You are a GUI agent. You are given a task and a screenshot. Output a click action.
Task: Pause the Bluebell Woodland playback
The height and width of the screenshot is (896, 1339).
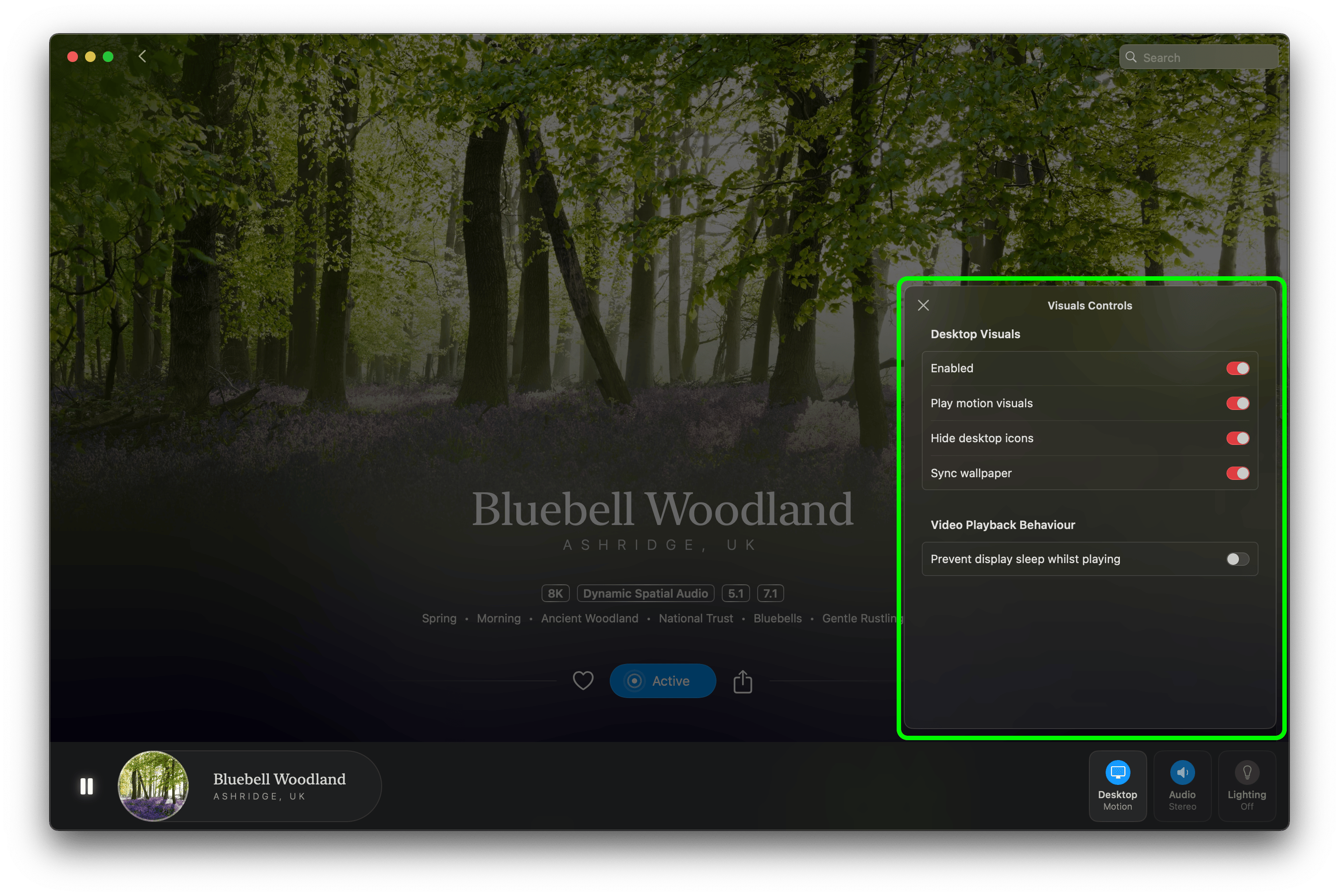86,786
